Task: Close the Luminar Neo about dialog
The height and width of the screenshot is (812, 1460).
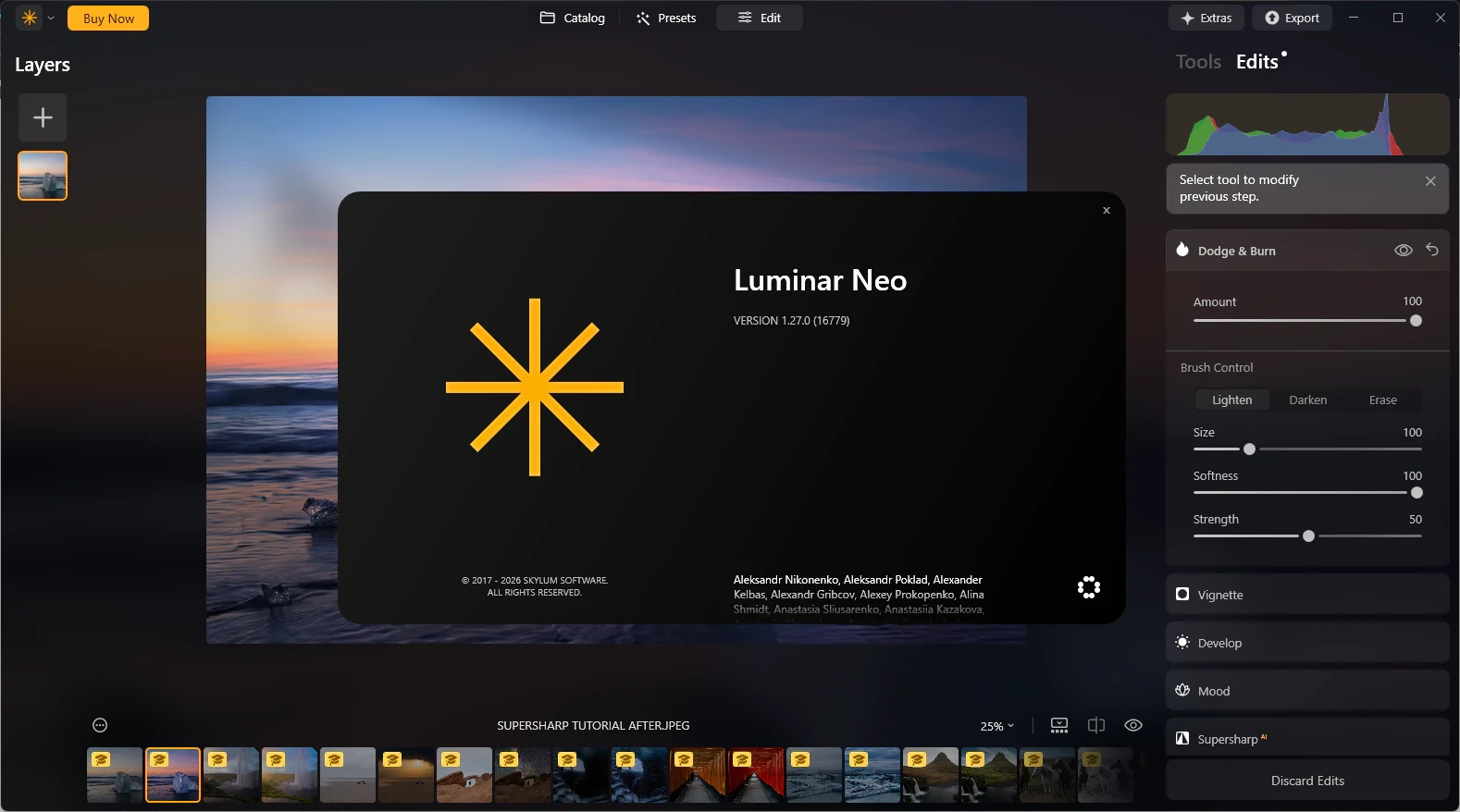Action: coord(1107,211)
